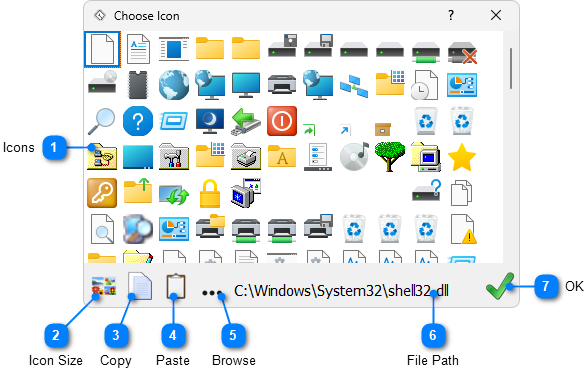This screenshot has width=587, height=369.
Task: Click the shell32.dll file path field
Action: pos(341,290)
